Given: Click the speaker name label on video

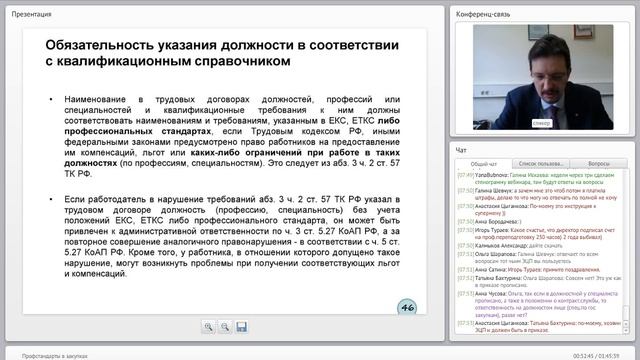Looking at the screenshot, I should tap(542, 123).
